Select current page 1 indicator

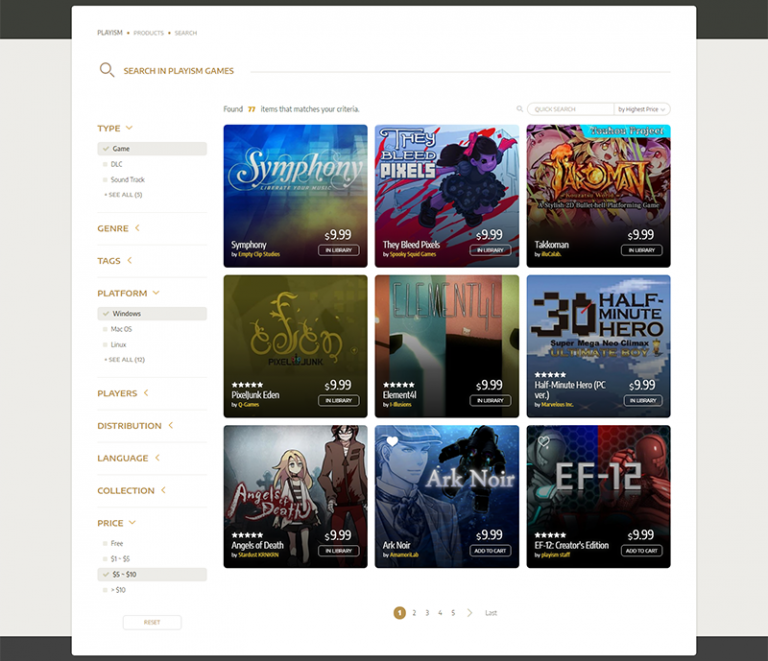(x=400, y=613)
